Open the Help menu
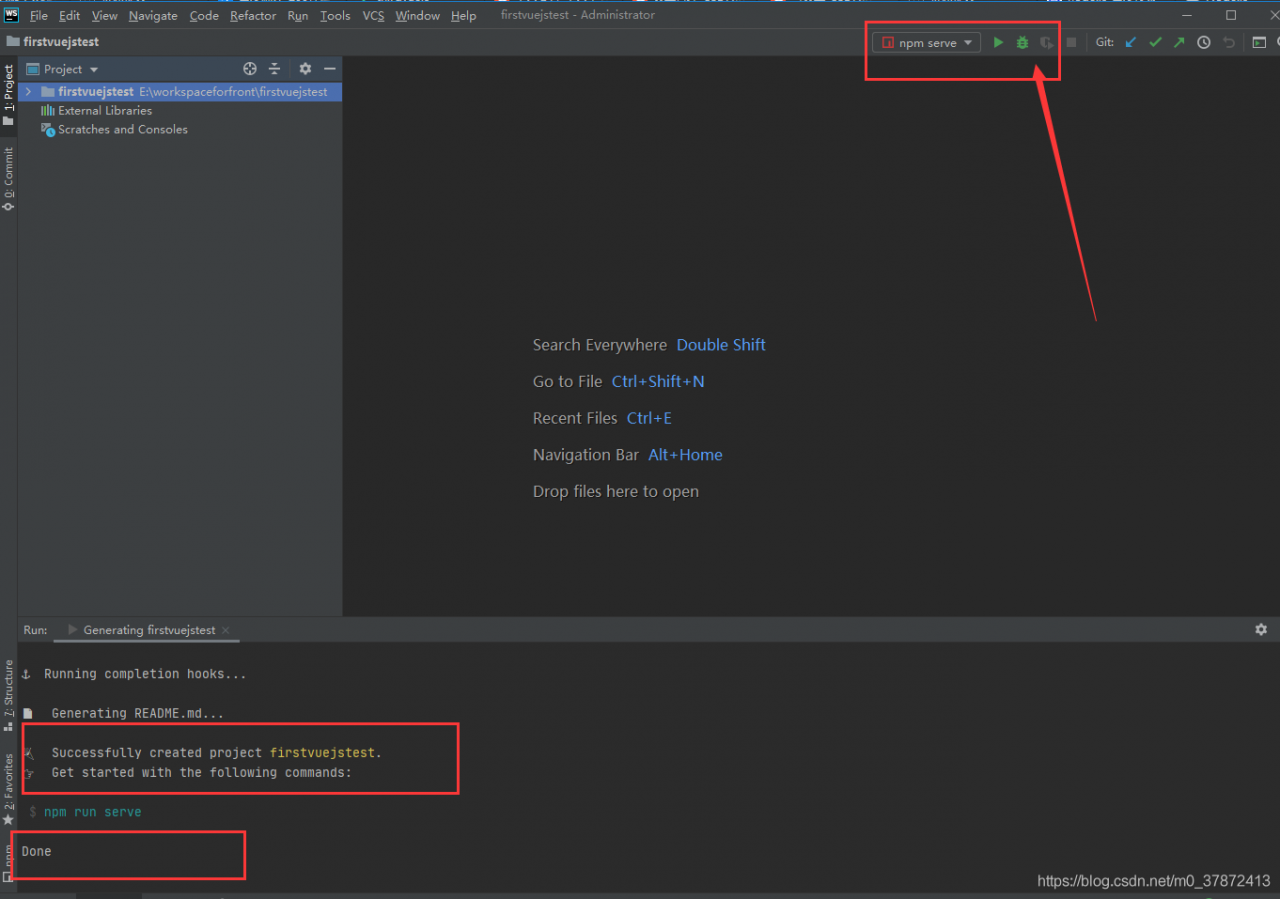 pyautogui.click(x=463, y=16)
